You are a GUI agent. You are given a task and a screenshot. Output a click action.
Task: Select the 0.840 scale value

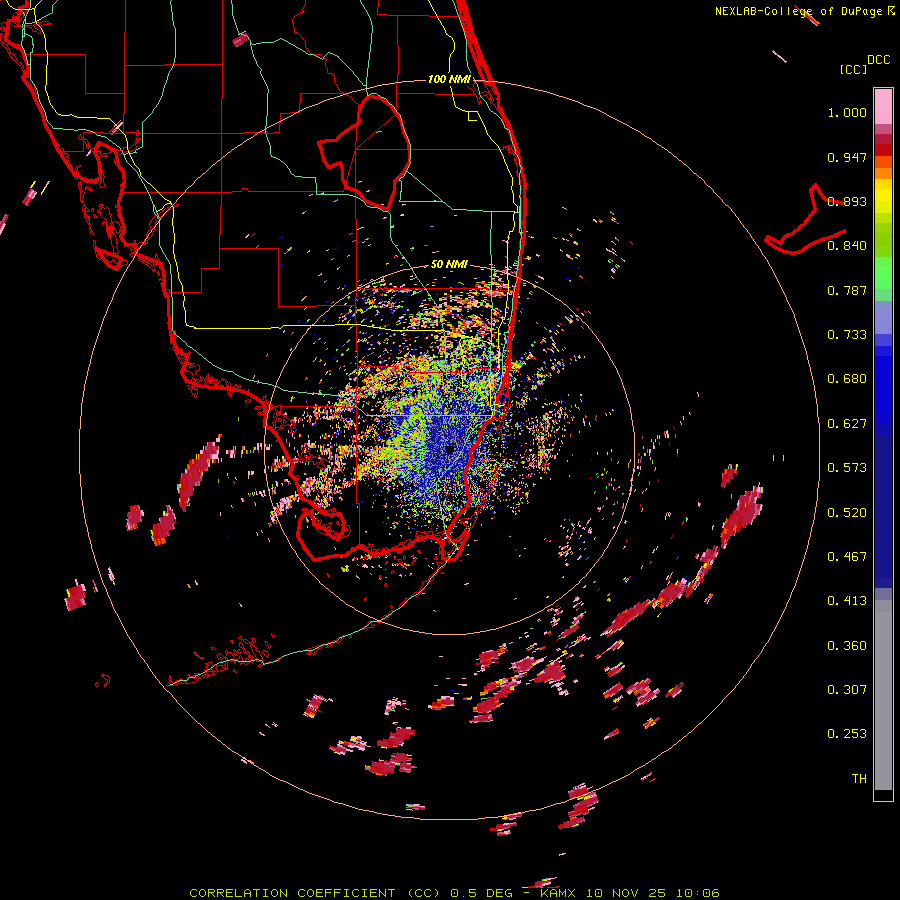[x=847, y=246]
